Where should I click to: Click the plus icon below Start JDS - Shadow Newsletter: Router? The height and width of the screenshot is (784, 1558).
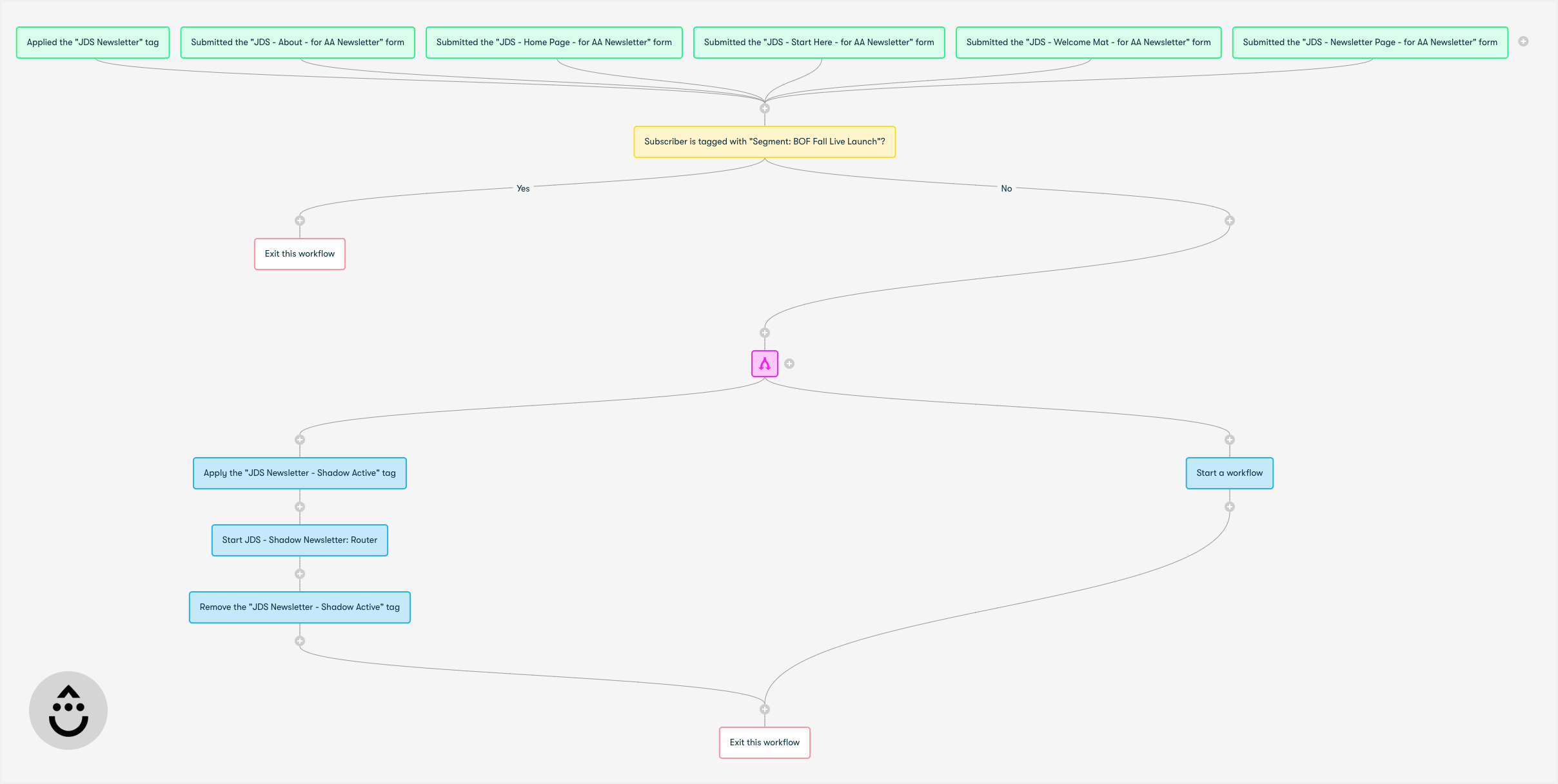pos(299,573)
